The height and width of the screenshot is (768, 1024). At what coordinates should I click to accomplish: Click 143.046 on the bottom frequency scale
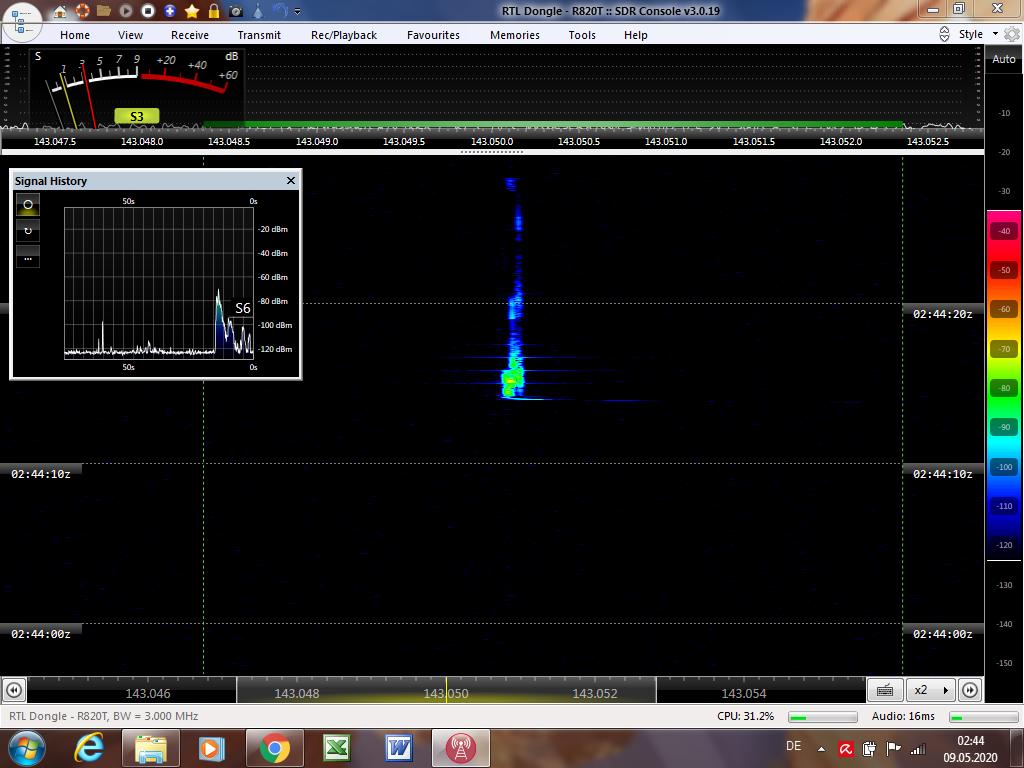pyautogui.click(x=148, y=694)
